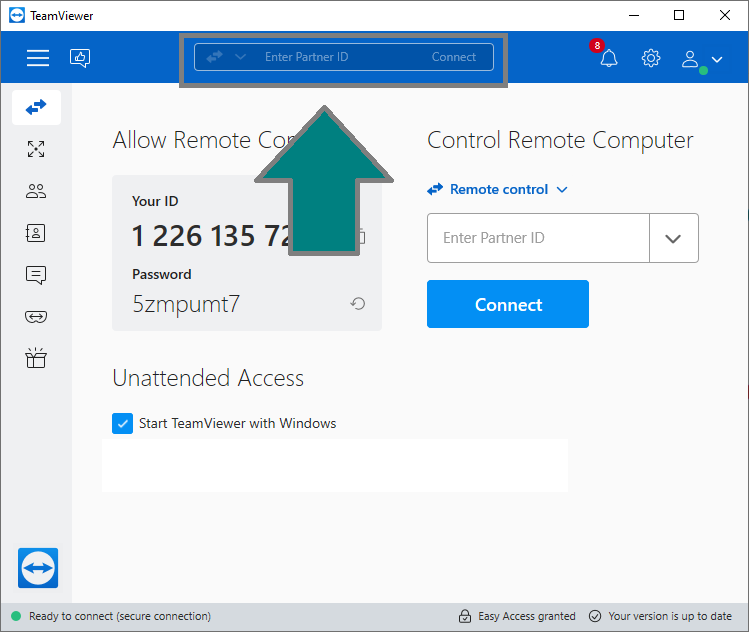Minimize the TeamViewer window
This screenshot has width=749, height=632.
click(x=634, y=15)
